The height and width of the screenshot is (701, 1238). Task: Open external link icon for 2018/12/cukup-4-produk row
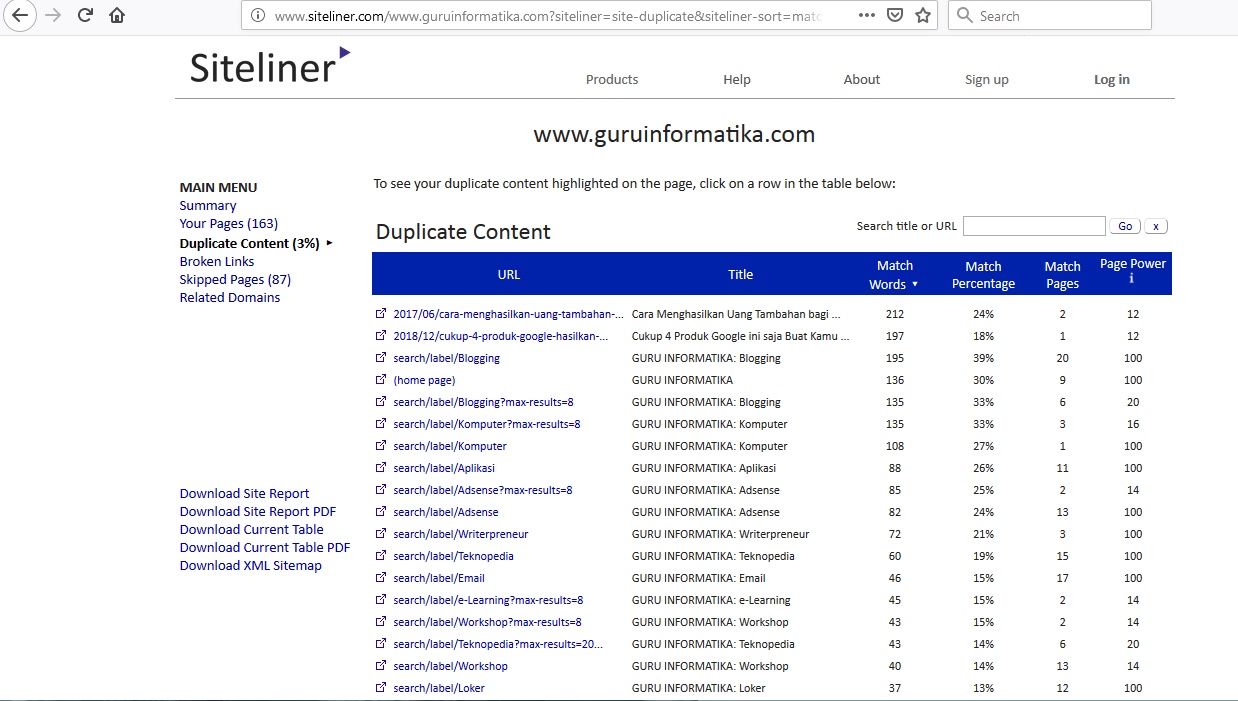(380, 335)
